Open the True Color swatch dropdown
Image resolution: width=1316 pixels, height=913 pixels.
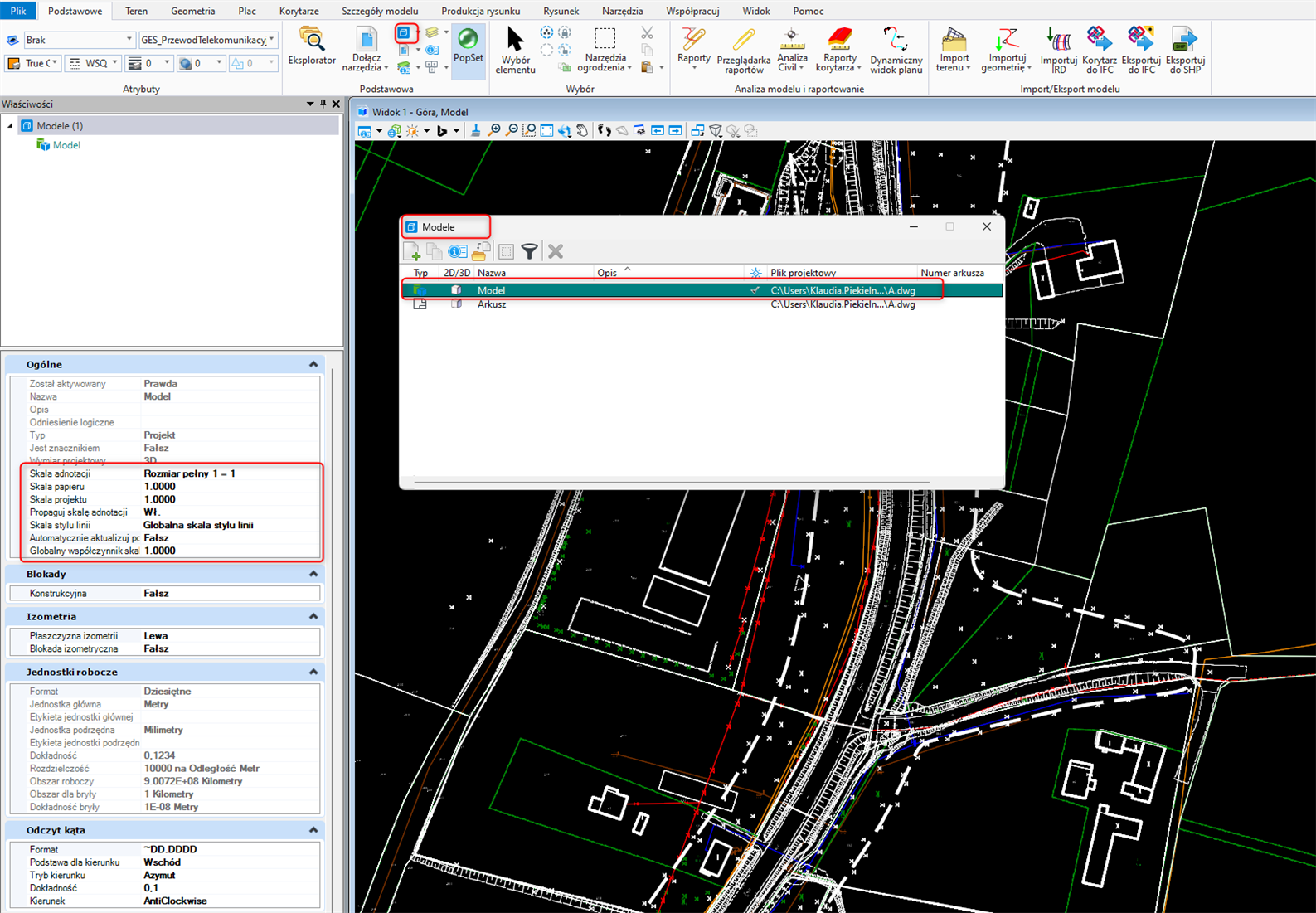(55, 63)
